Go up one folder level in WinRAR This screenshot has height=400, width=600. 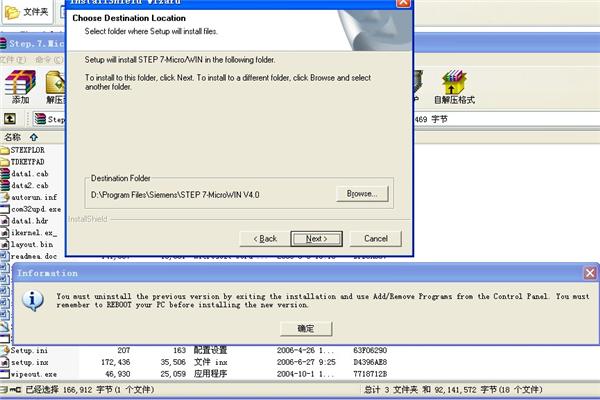tap(10, 119)
